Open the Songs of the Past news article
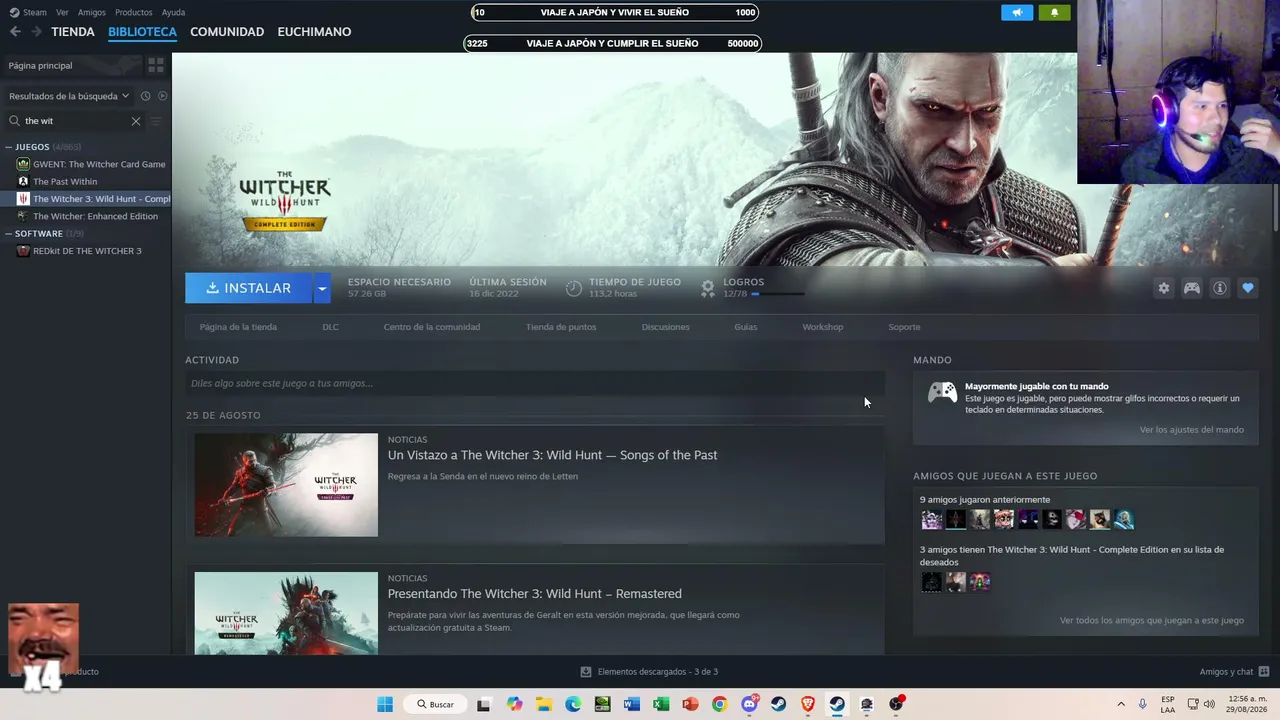The image size is (1280, 720). tap(552, 455)
